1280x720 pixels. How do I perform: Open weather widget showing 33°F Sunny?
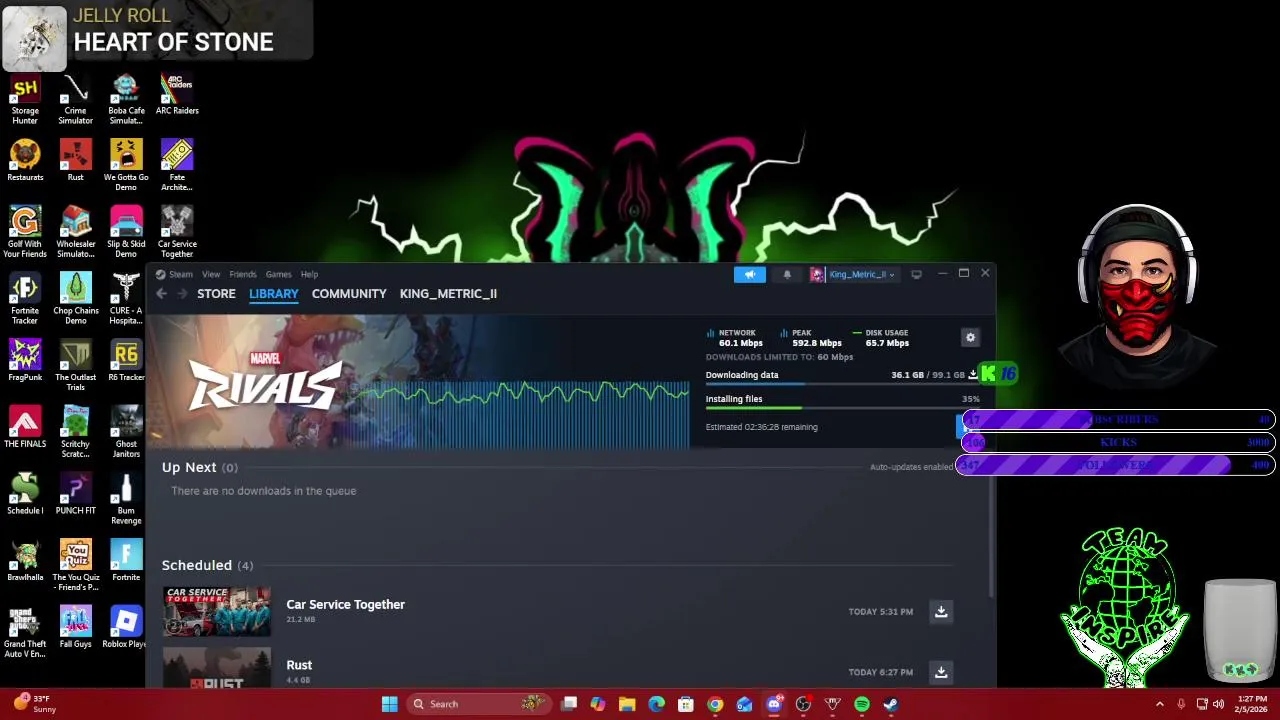35,704
